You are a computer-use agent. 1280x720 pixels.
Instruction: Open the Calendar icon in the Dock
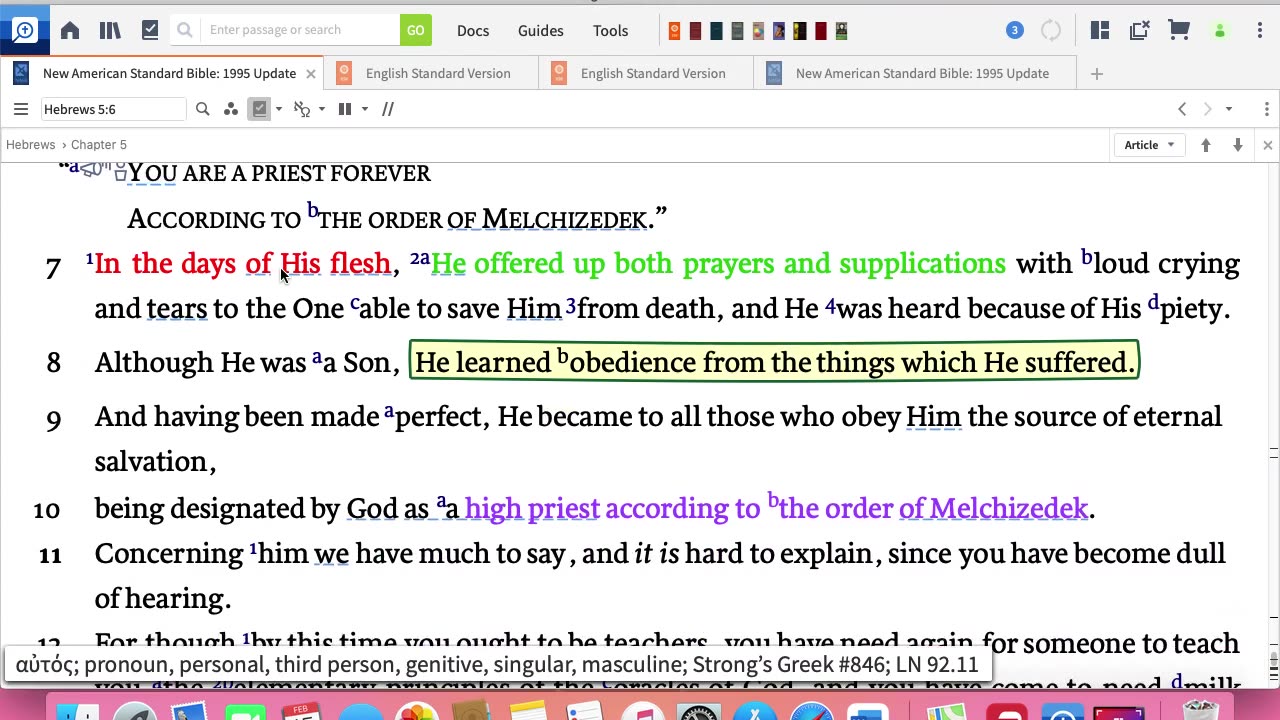coord(301,712)
